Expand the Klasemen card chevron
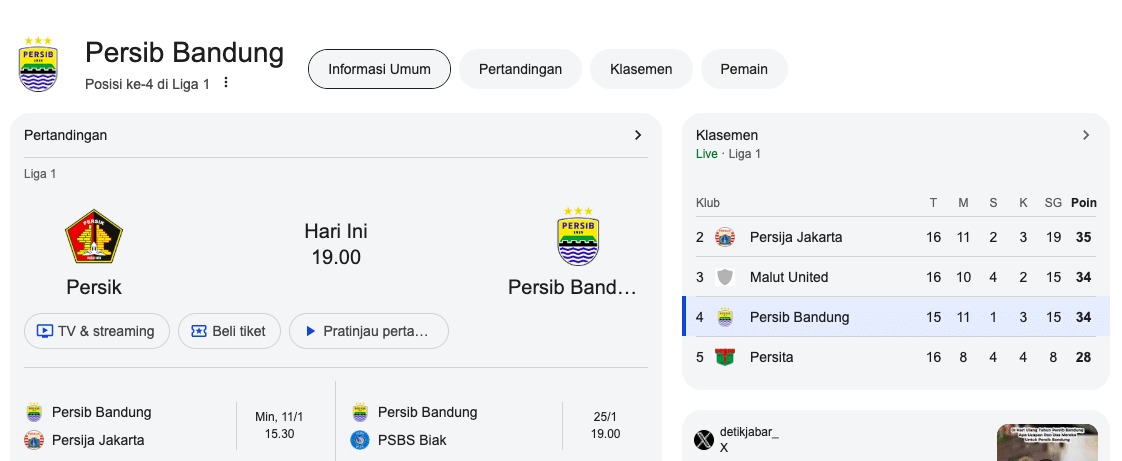 click(1086, 135)
